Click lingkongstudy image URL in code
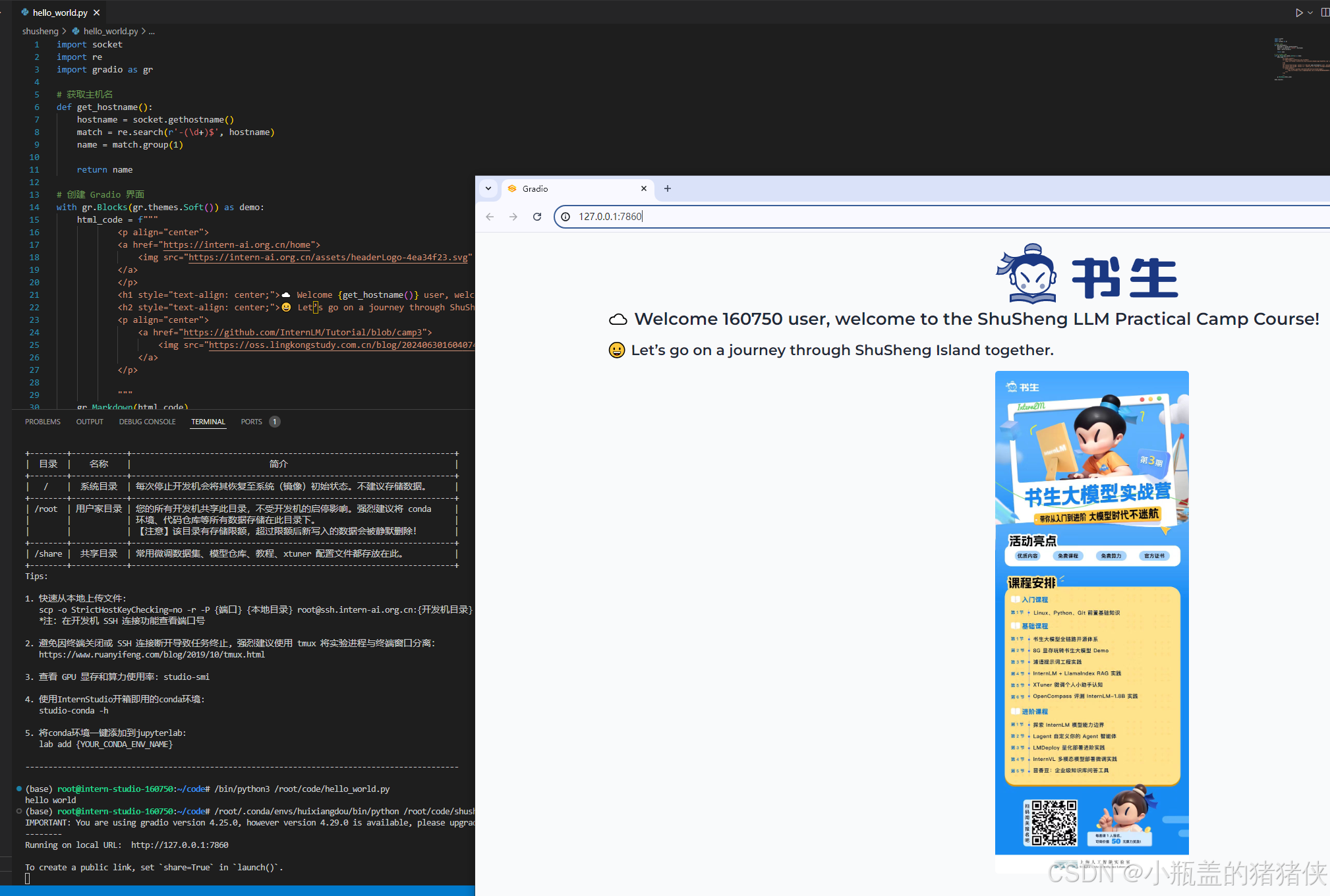 (341, 345)
